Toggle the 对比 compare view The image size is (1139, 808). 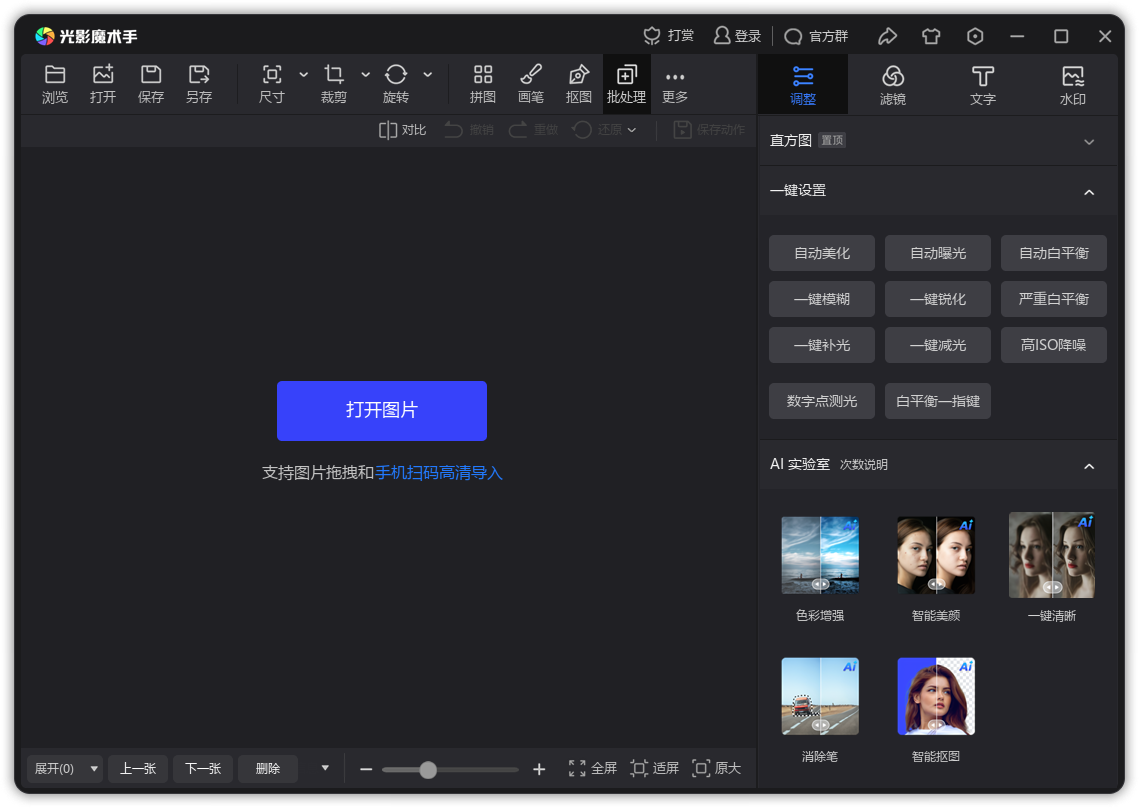pyautogui.click(x=401, y=130)
